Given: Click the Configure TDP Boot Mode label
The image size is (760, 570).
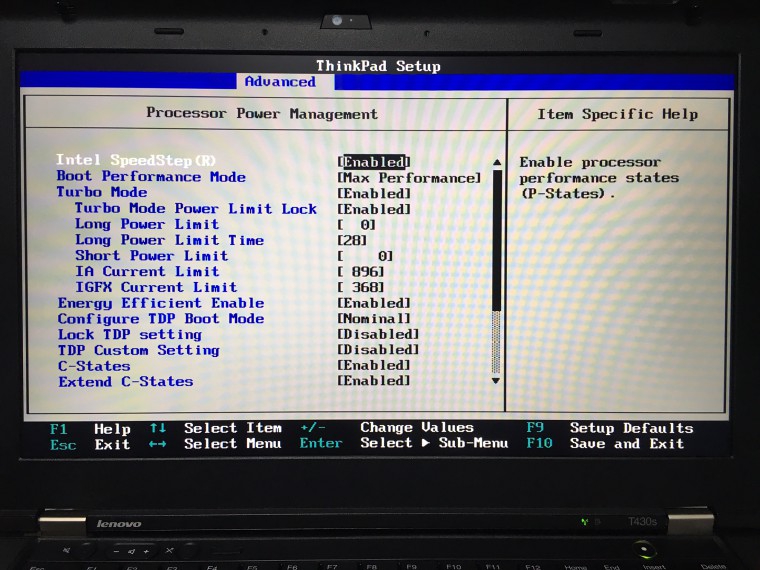Looking at the screenshot, I should [x=161, y=319].
